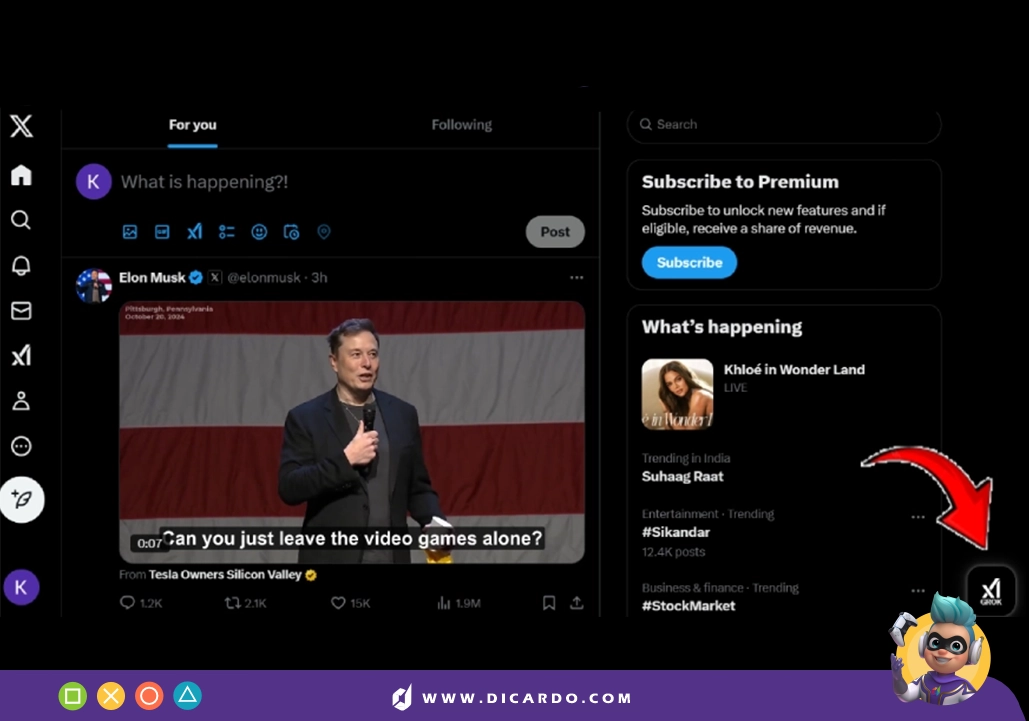Bookmark the Elon Musk post
This screenshot has width=1029, height=721.
tap(549, 603)
